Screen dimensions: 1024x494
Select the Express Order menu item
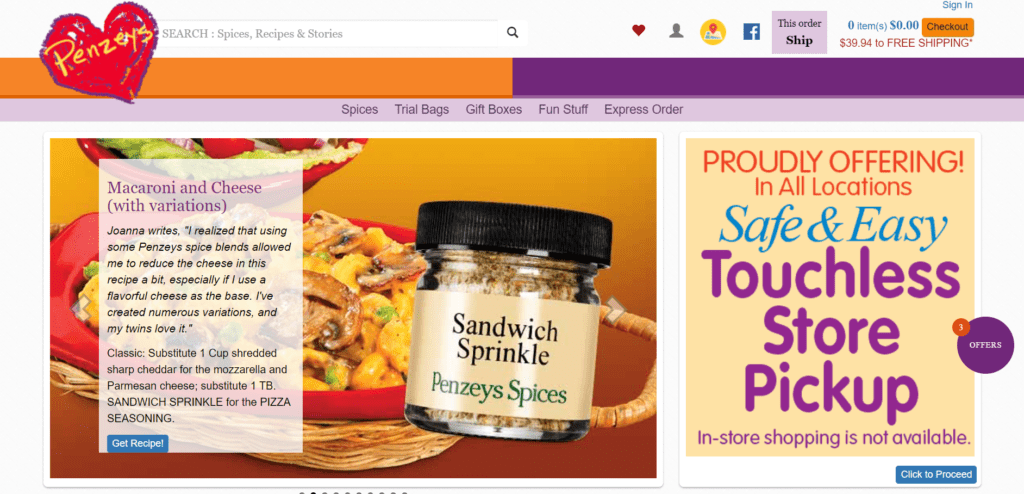pos(643,110)
